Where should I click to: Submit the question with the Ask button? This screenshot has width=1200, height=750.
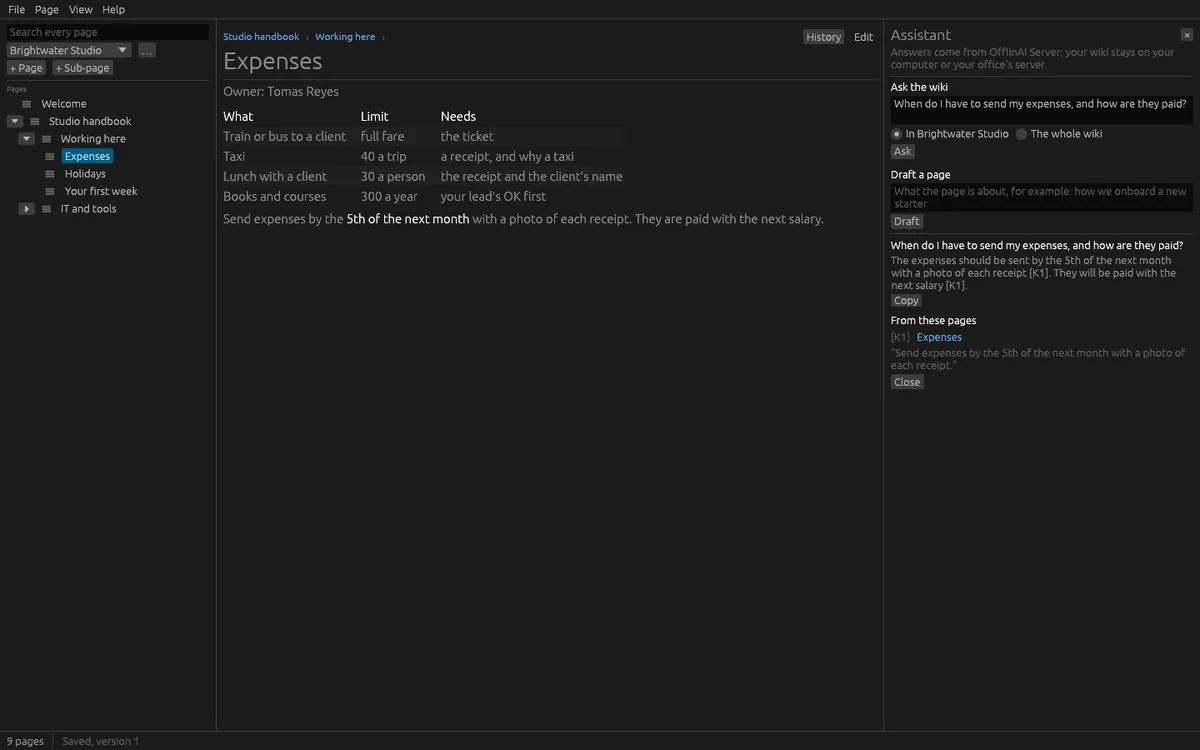coord(903,152)
